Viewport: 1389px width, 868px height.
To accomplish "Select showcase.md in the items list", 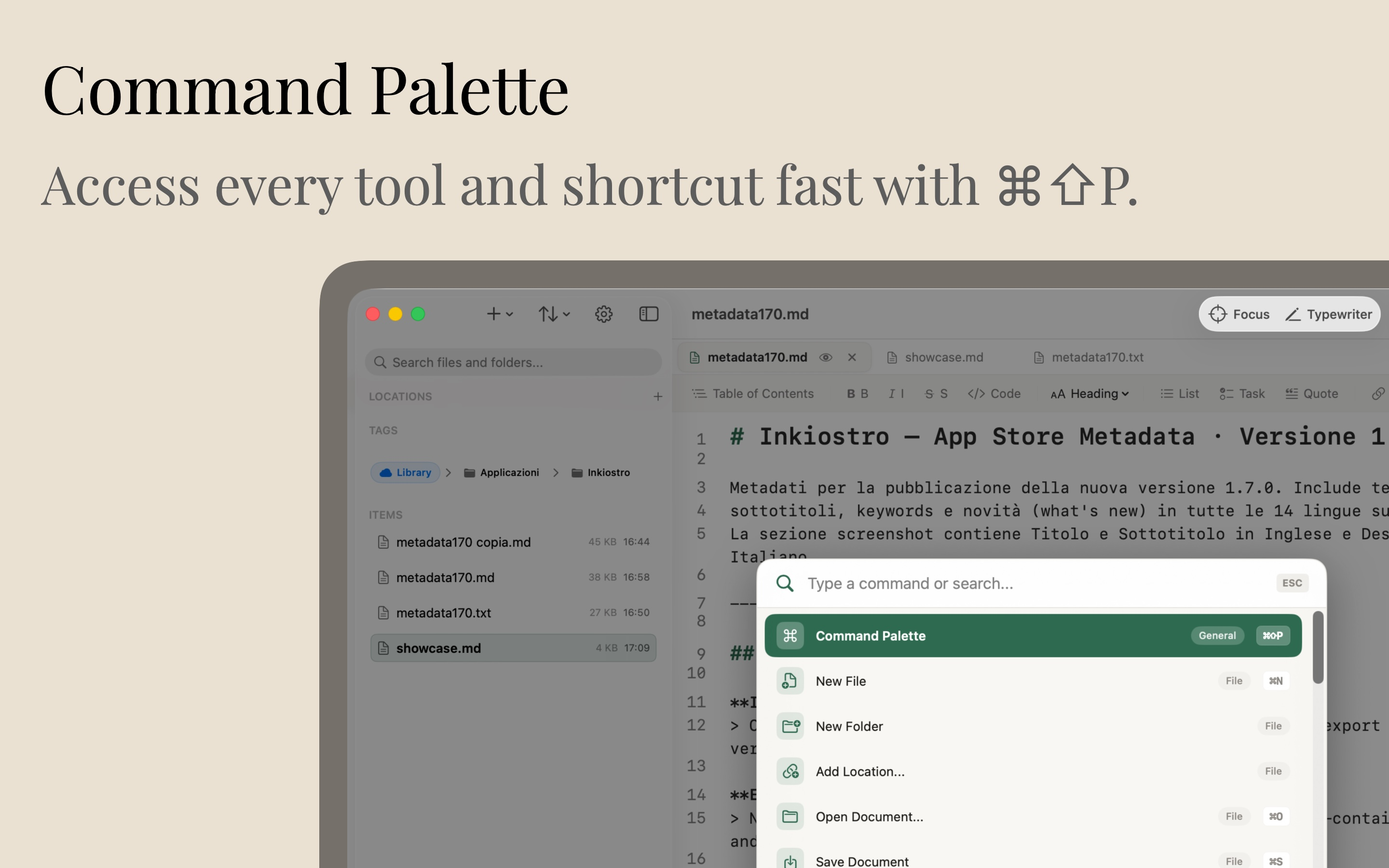I will coord(513,648).
